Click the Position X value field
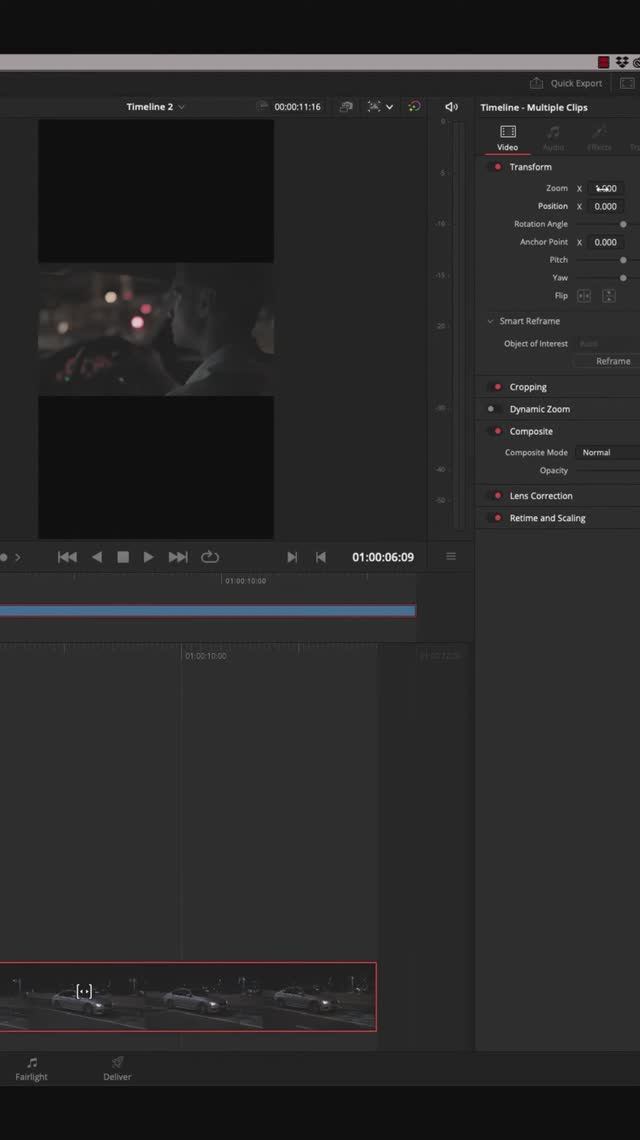The height and width of the screenshot is (1140, 640). pos(606,206)
